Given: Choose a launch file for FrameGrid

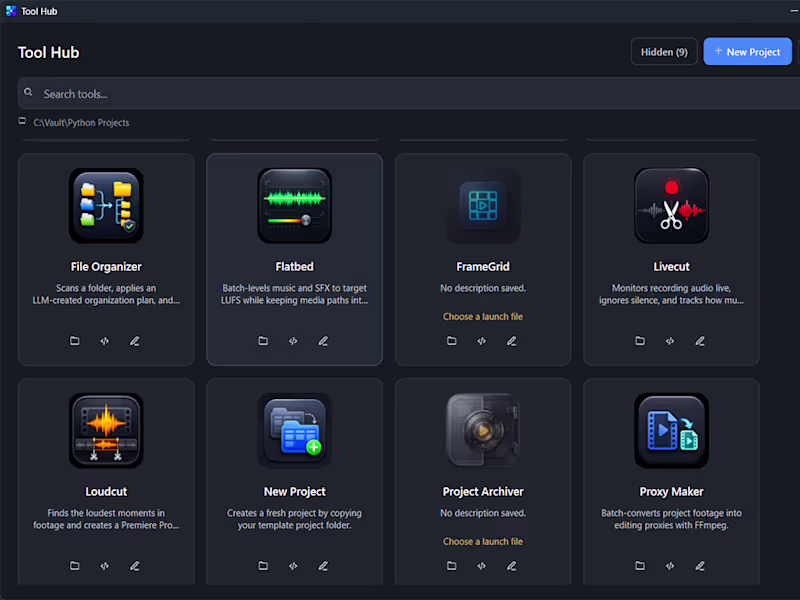Looking at the screenshot, I should tap(483, 316).
